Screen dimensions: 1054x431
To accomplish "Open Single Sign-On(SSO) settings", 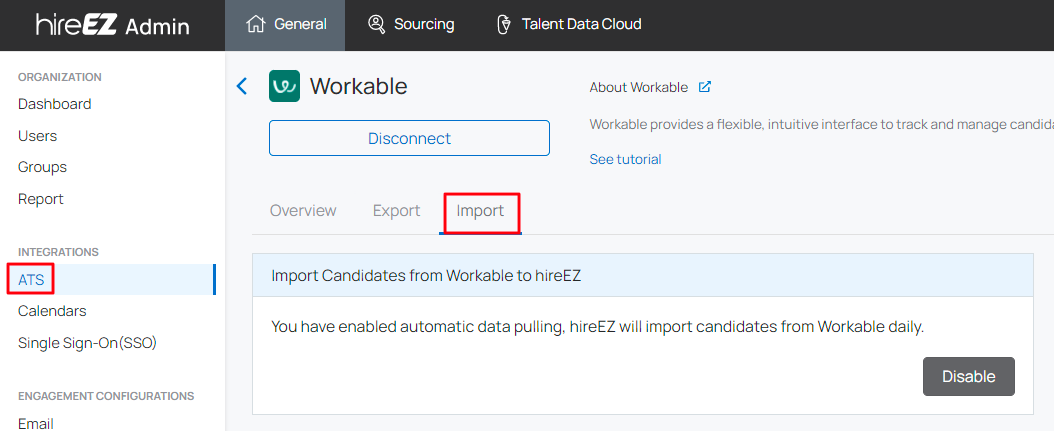I will click(87, 343).
